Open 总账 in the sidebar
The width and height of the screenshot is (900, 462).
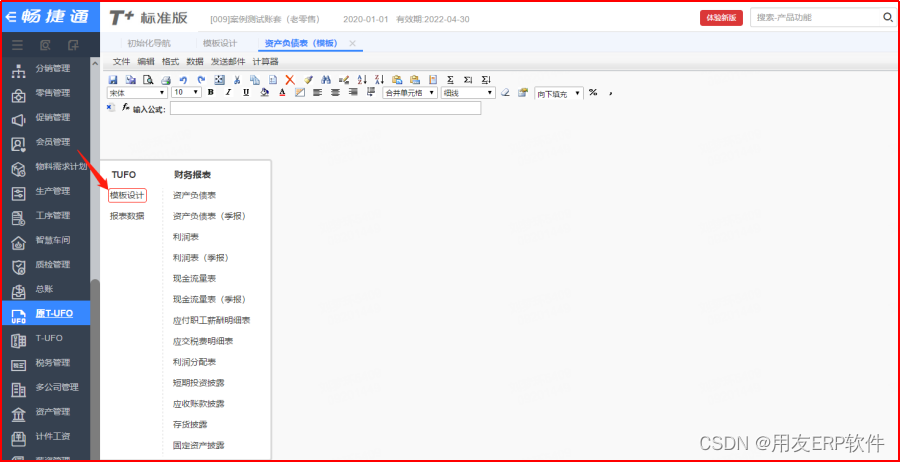44,289
